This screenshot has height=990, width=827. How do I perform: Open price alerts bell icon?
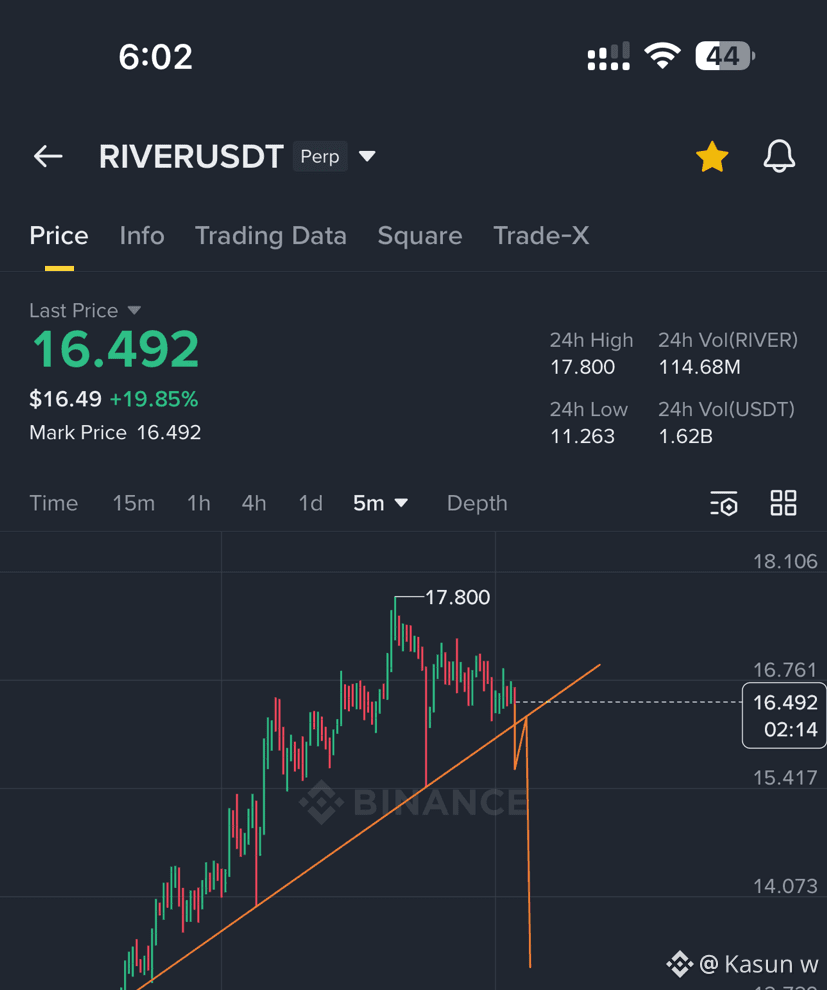click(779, 156)
